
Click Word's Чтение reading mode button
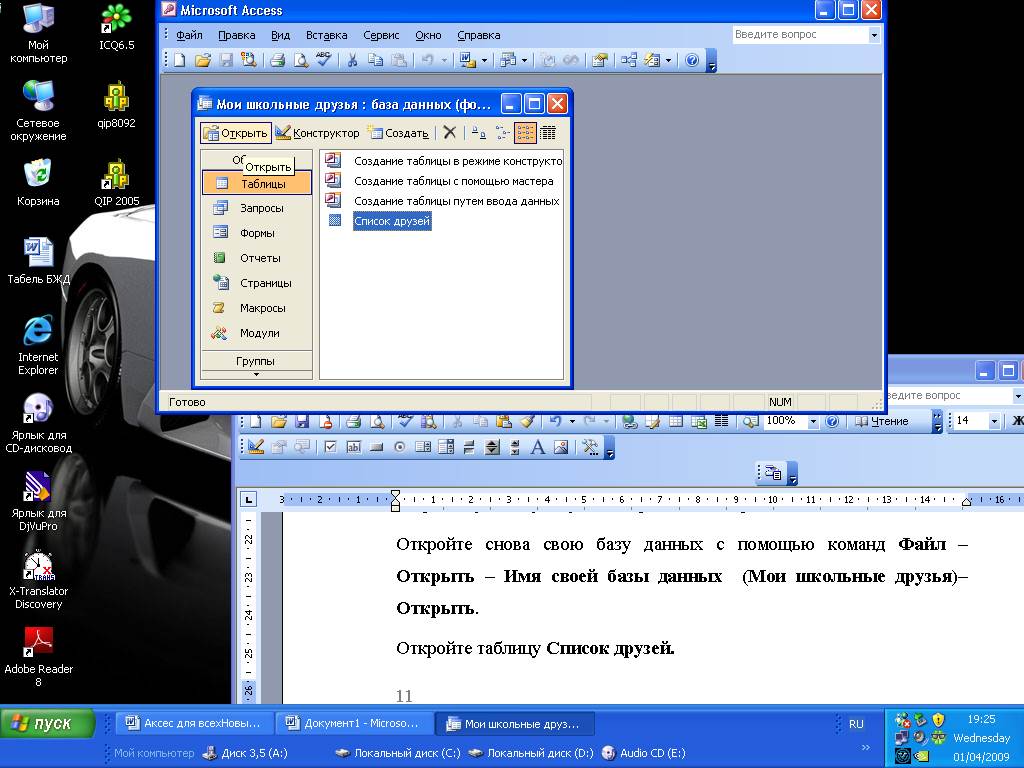pyautogui.click(x=882, y=422)
